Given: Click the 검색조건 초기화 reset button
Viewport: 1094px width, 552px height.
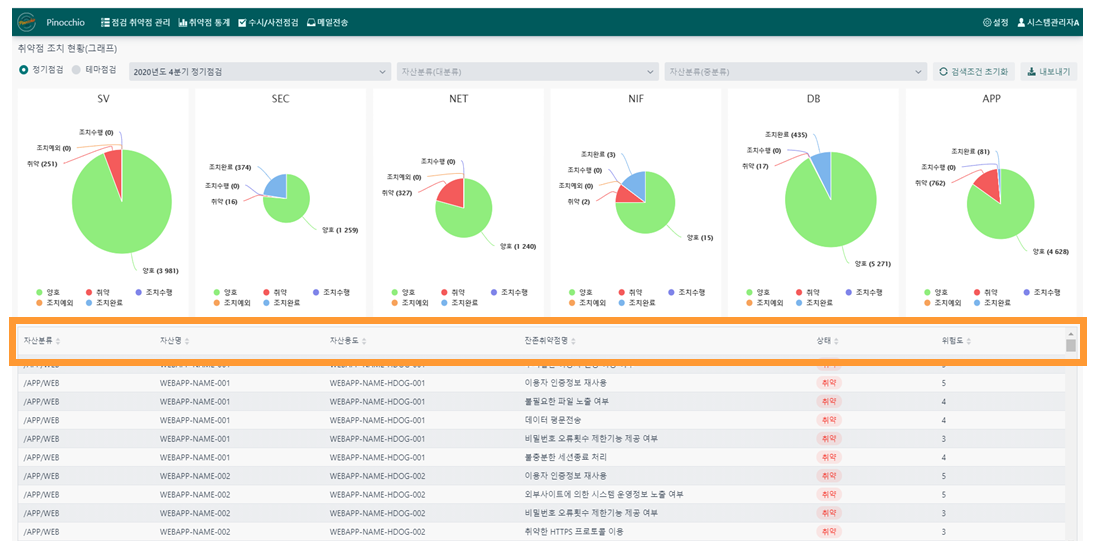Looking at the screenshot, I should (974, 72).
